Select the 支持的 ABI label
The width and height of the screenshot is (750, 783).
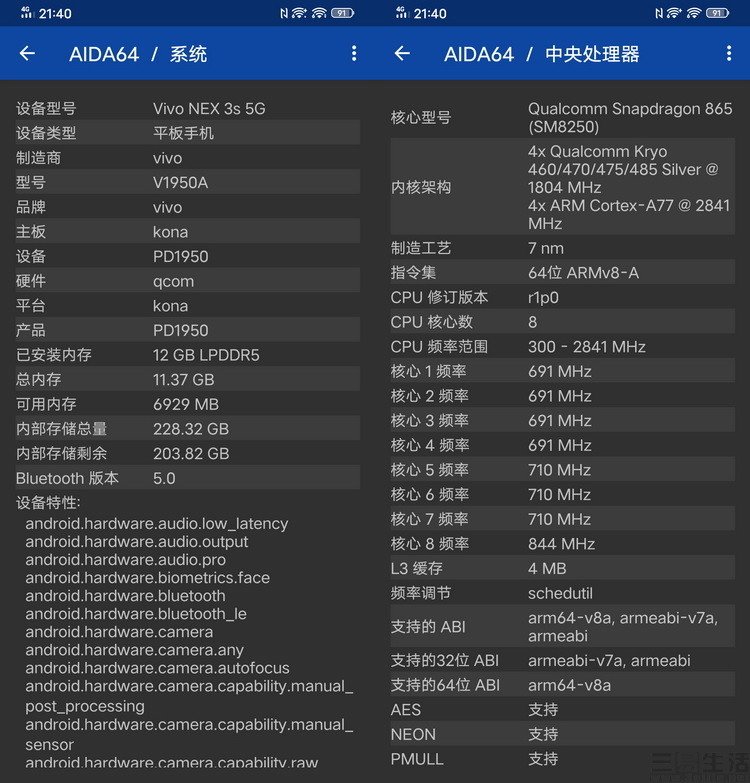coord(428,626)
